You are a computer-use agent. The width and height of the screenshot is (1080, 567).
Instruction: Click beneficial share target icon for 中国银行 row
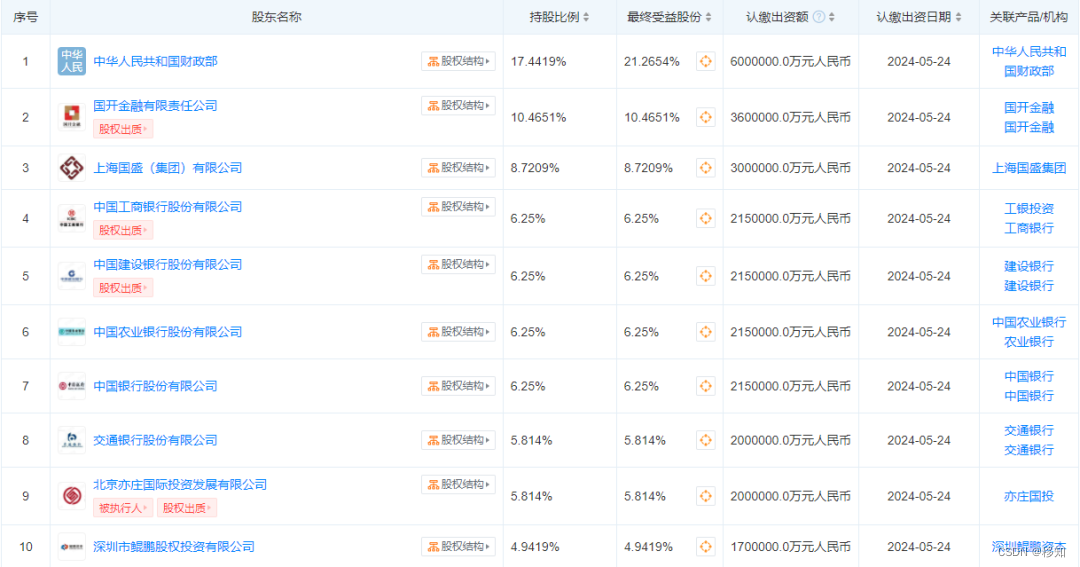[x=705, y=386]
